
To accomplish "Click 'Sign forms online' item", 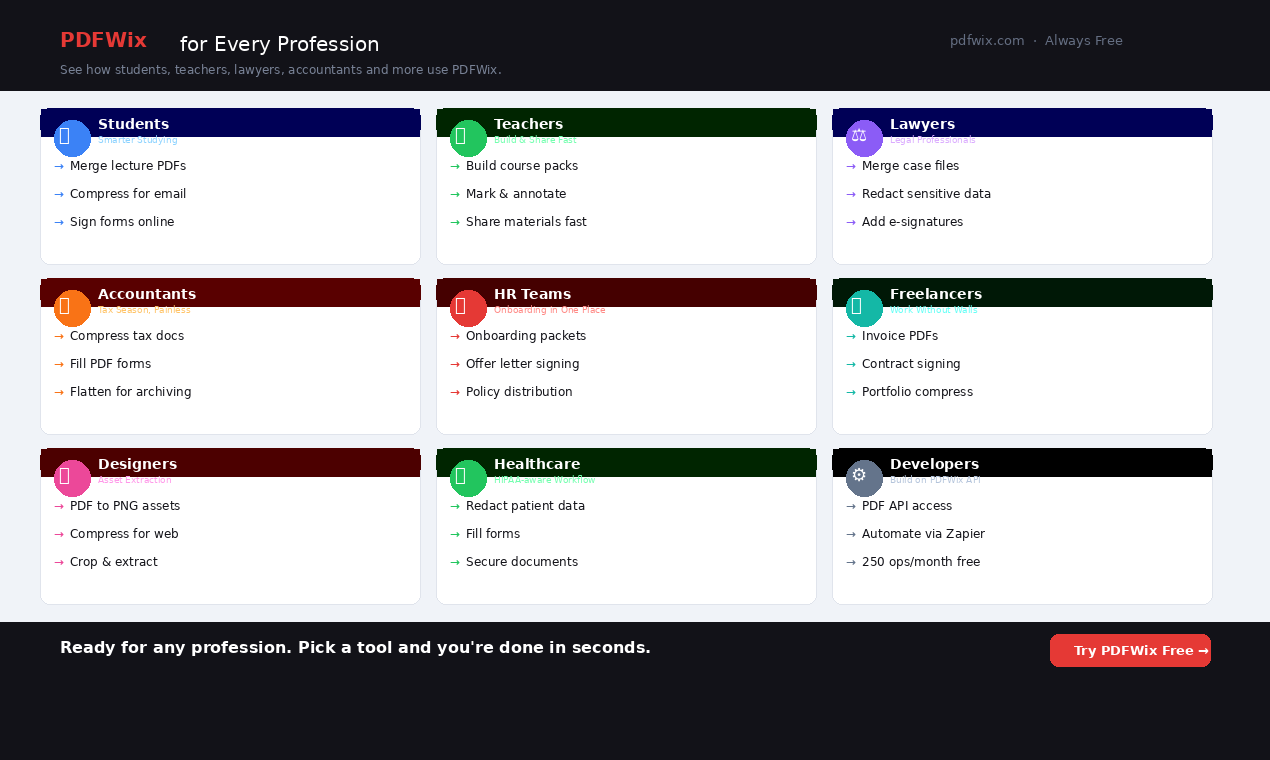I will pyautogui.click(x=122, y=222).
